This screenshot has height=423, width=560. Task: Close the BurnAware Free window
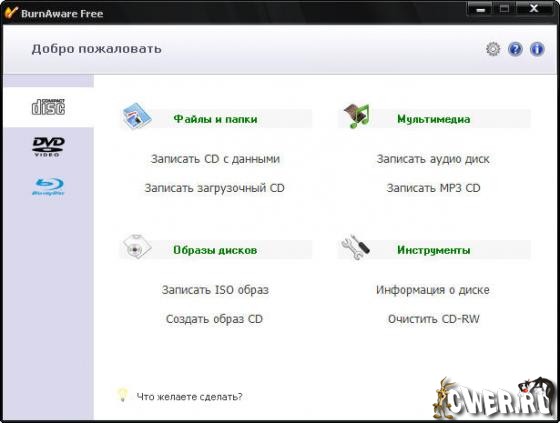(534, 9)
